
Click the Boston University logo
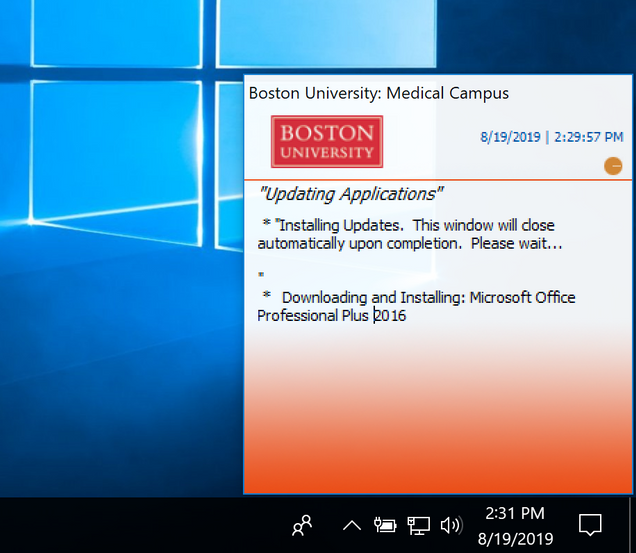(x=327, y=142)
